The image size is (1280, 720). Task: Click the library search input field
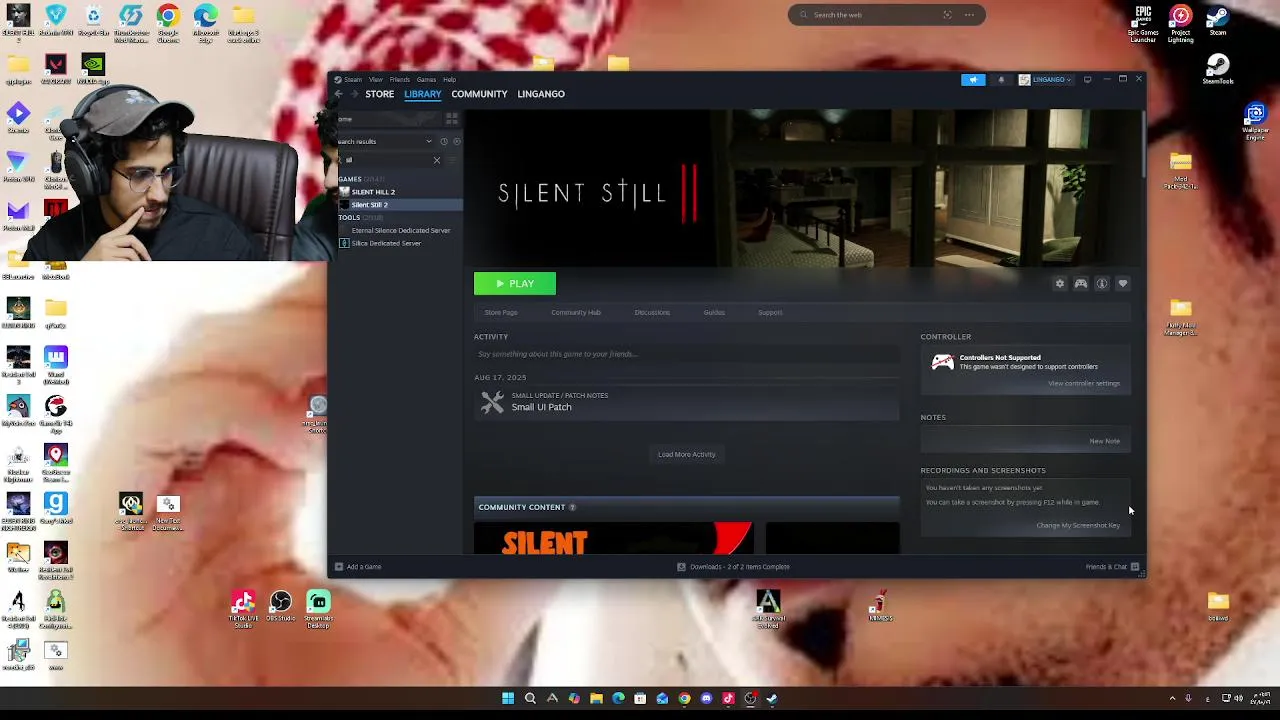(x=385, y=160)
